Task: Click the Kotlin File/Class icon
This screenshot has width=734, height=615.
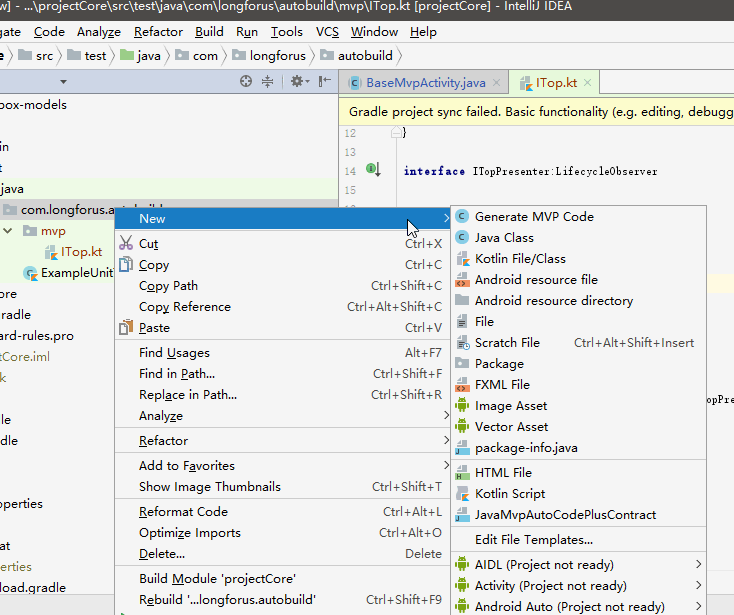Action: 462,258
